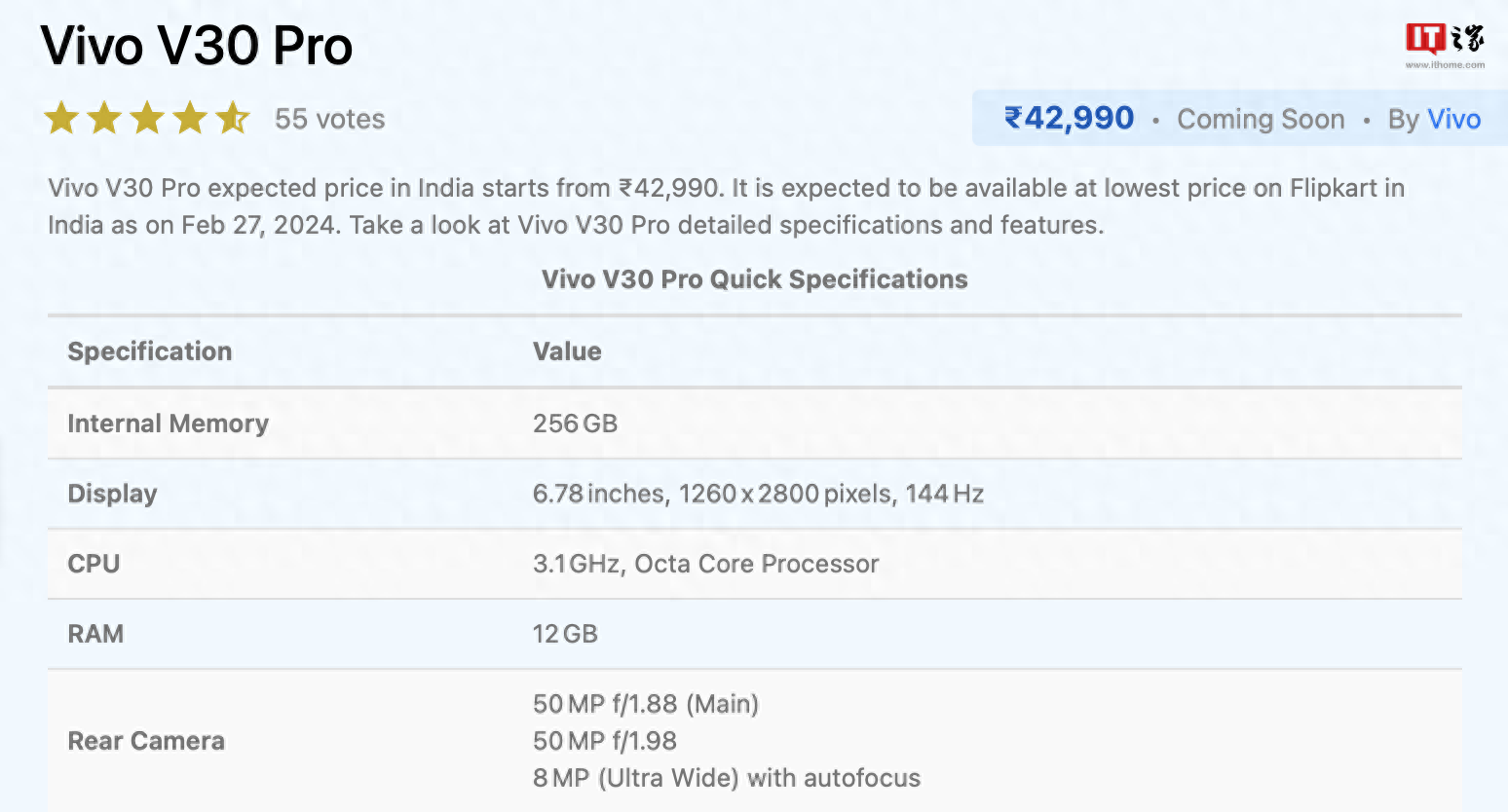Image resolution: width=1508 pixels, height=812 pixels.
Task: Select the Rear Camera specification label
Action: coord(146,741)
